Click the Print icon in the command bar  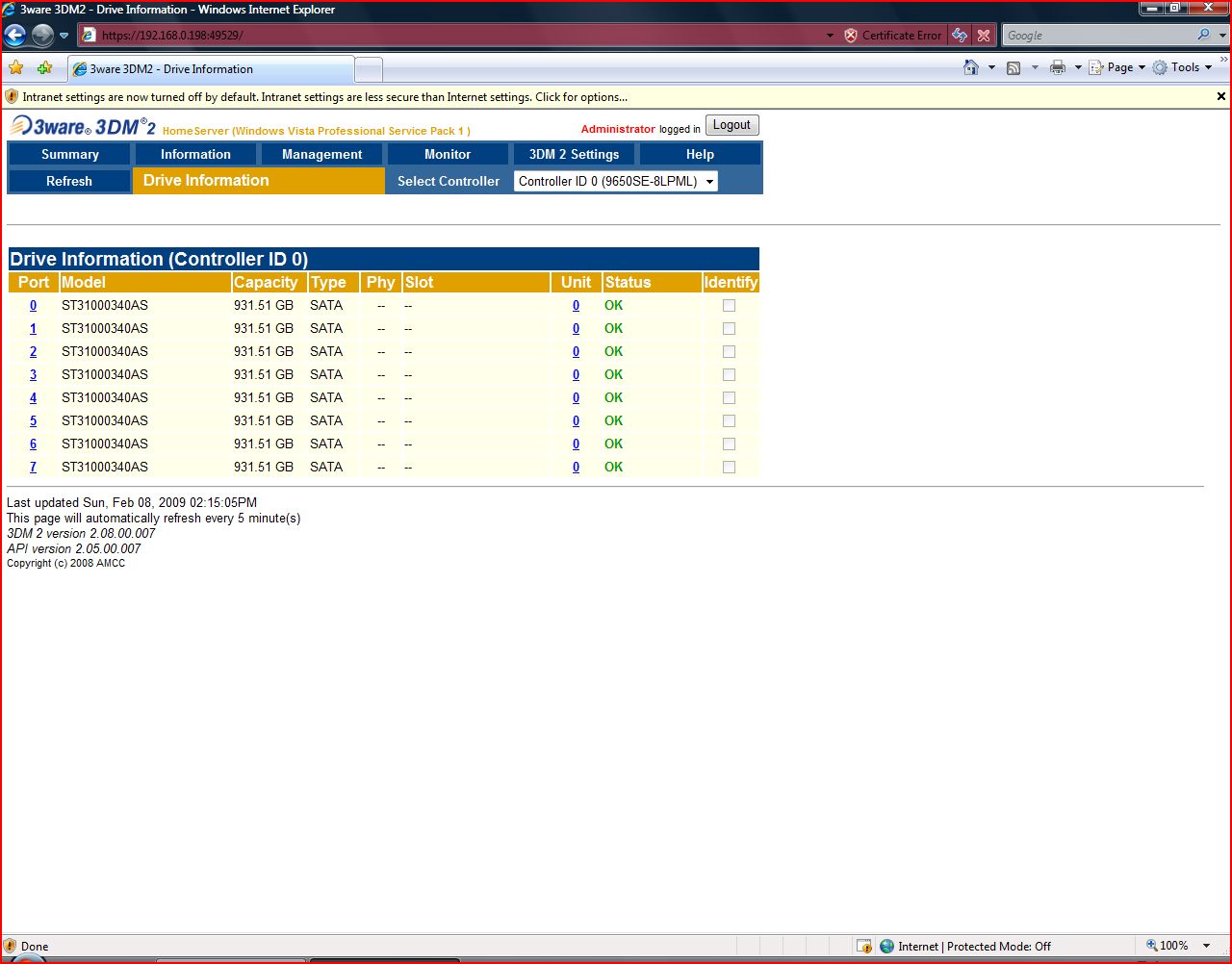pyautogui.click(x=1058, y=67)
